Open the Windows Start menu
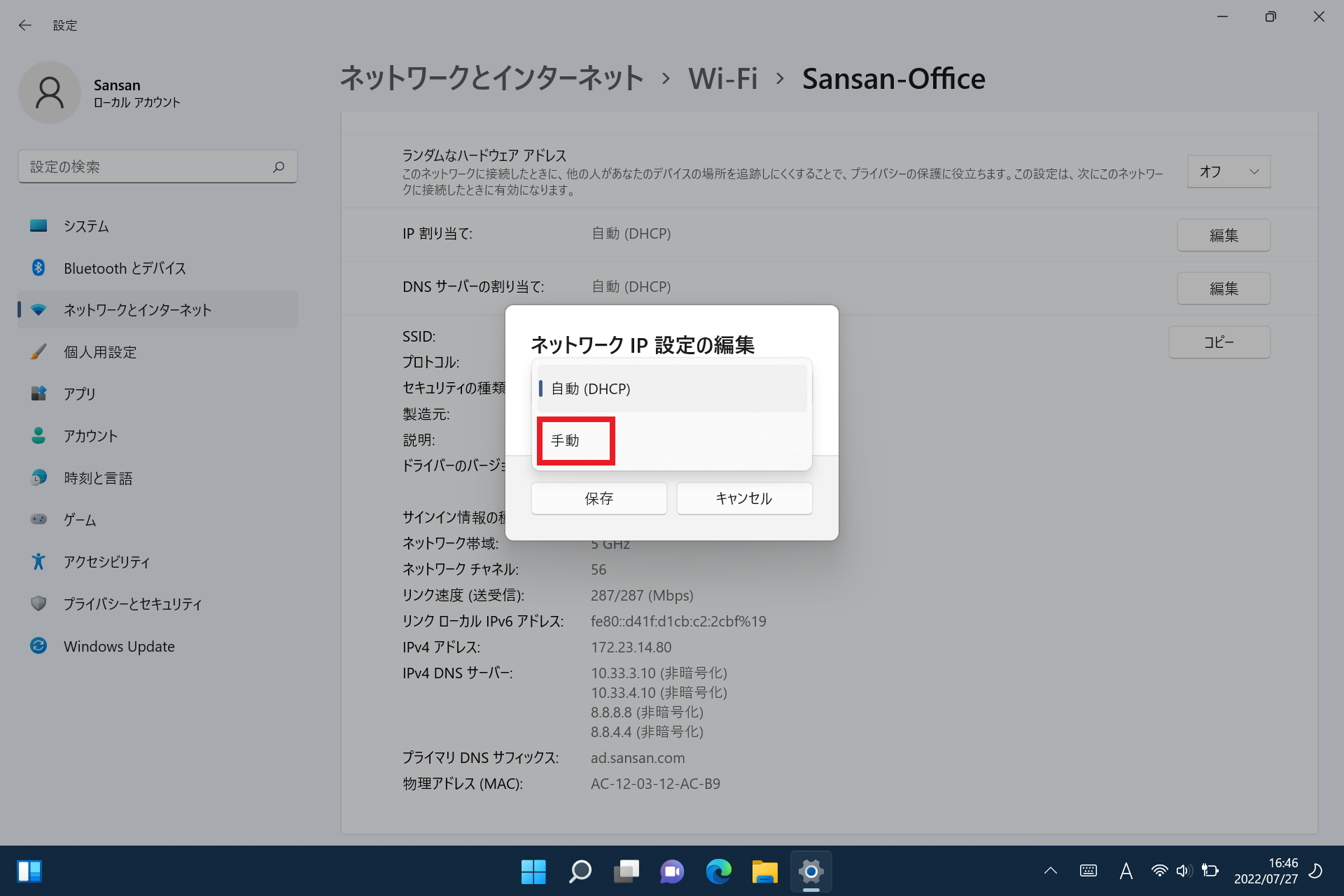This screenshot has height=896, width=1344. [533, 871]
